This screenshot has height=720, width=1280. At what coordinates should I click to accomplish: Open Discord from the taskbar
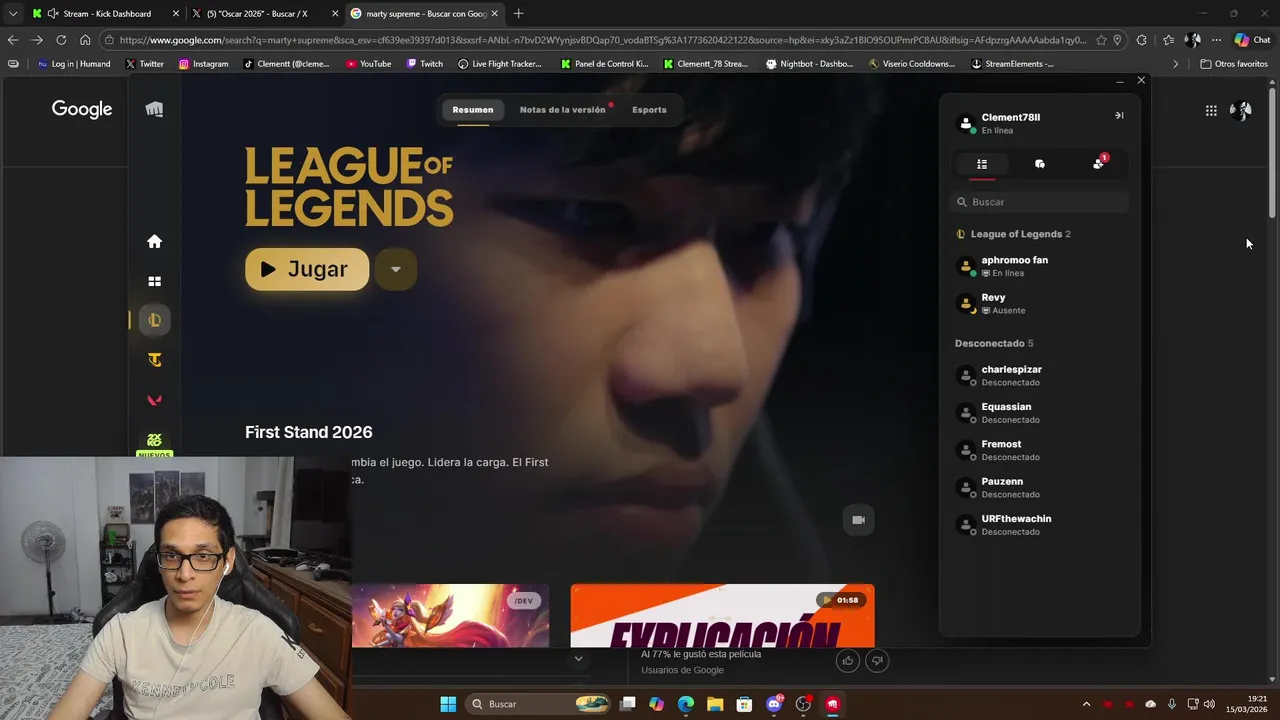(x=774, y=704)
